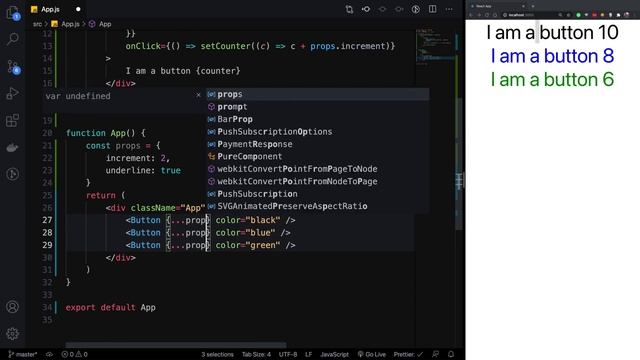Open the Explorer view in activity bar
This screenshot has width=640, height=360.
(x=12, y=12)
